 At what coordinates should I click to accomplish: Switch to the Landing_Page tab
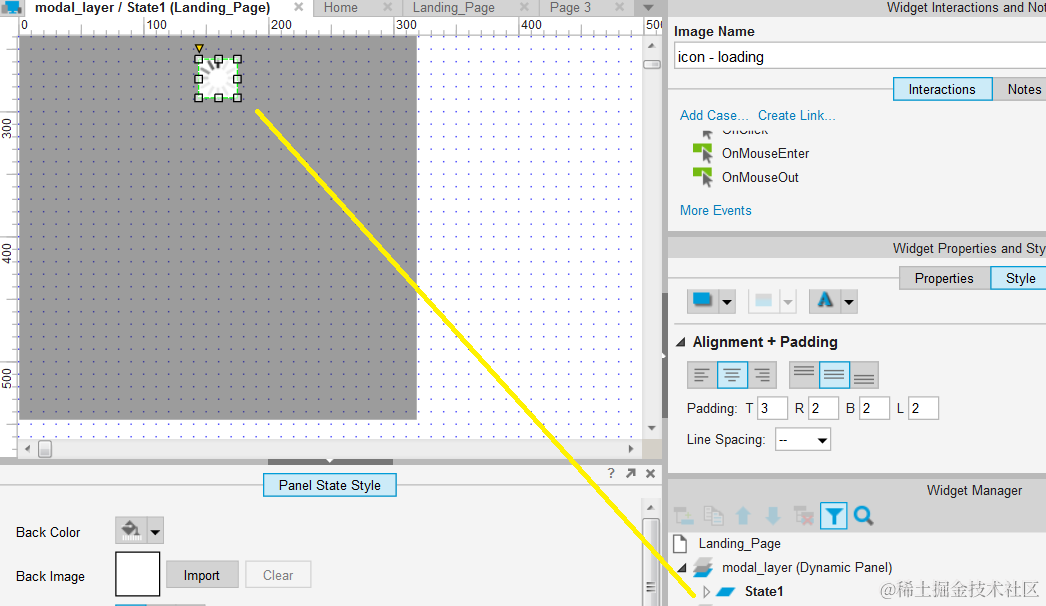pyautogui.click(x=454, y=7)
